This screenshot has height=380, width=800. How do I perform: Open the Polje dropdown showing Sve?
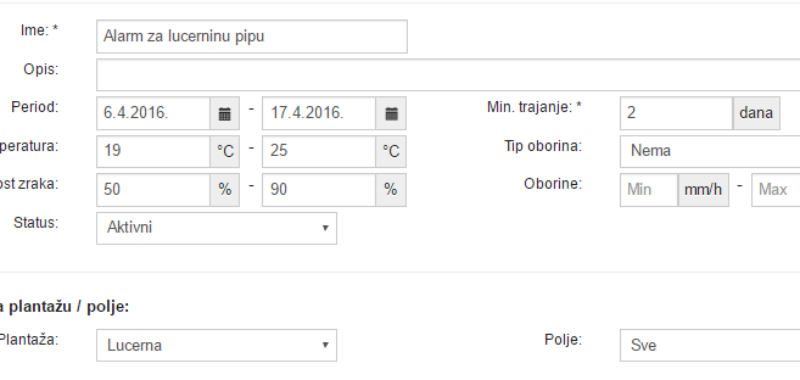tap(710, 345)
